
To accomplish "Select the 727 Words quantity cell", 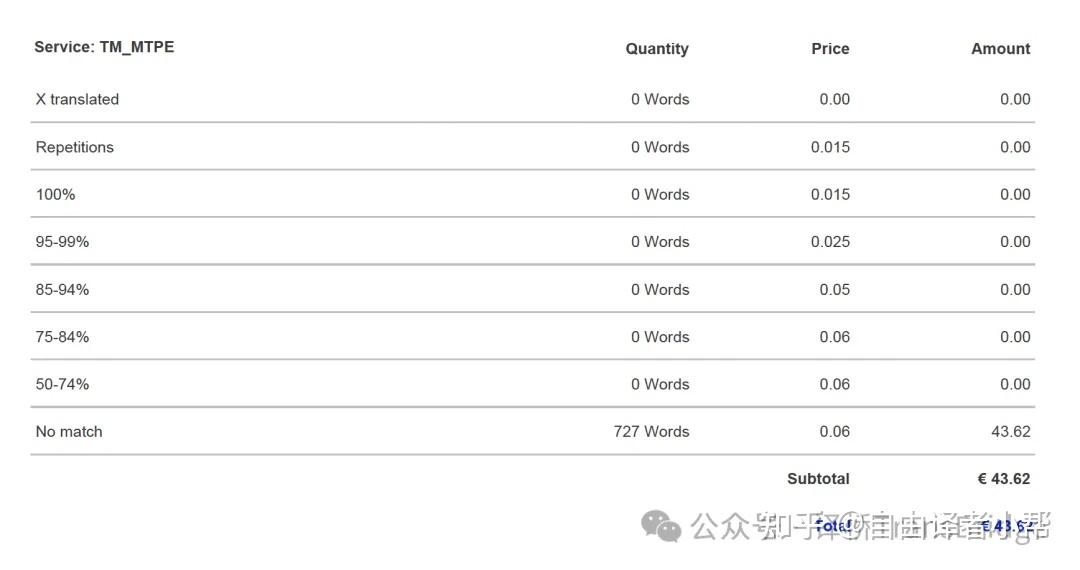I will pyautogui.click(x=651, y=432).
